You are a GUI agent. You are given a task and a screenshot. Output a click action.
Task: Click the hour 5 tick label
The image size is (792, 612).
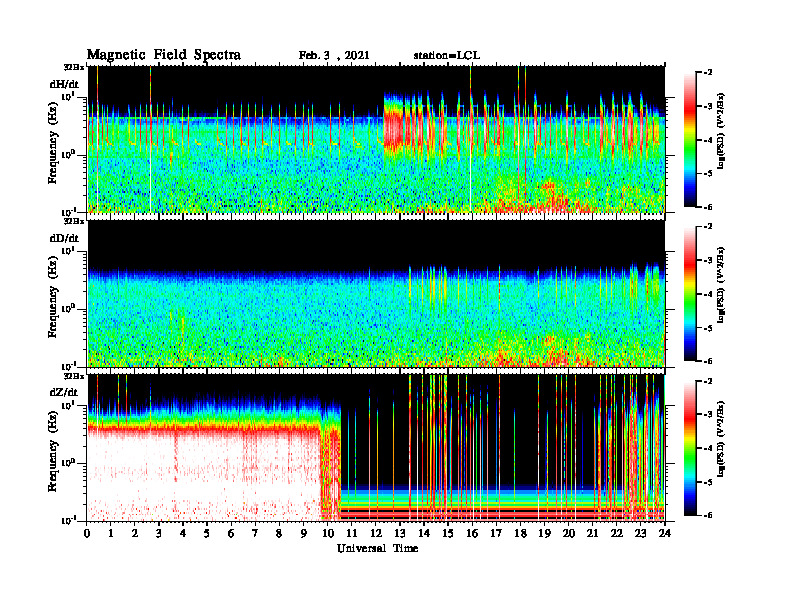point(207,533)
